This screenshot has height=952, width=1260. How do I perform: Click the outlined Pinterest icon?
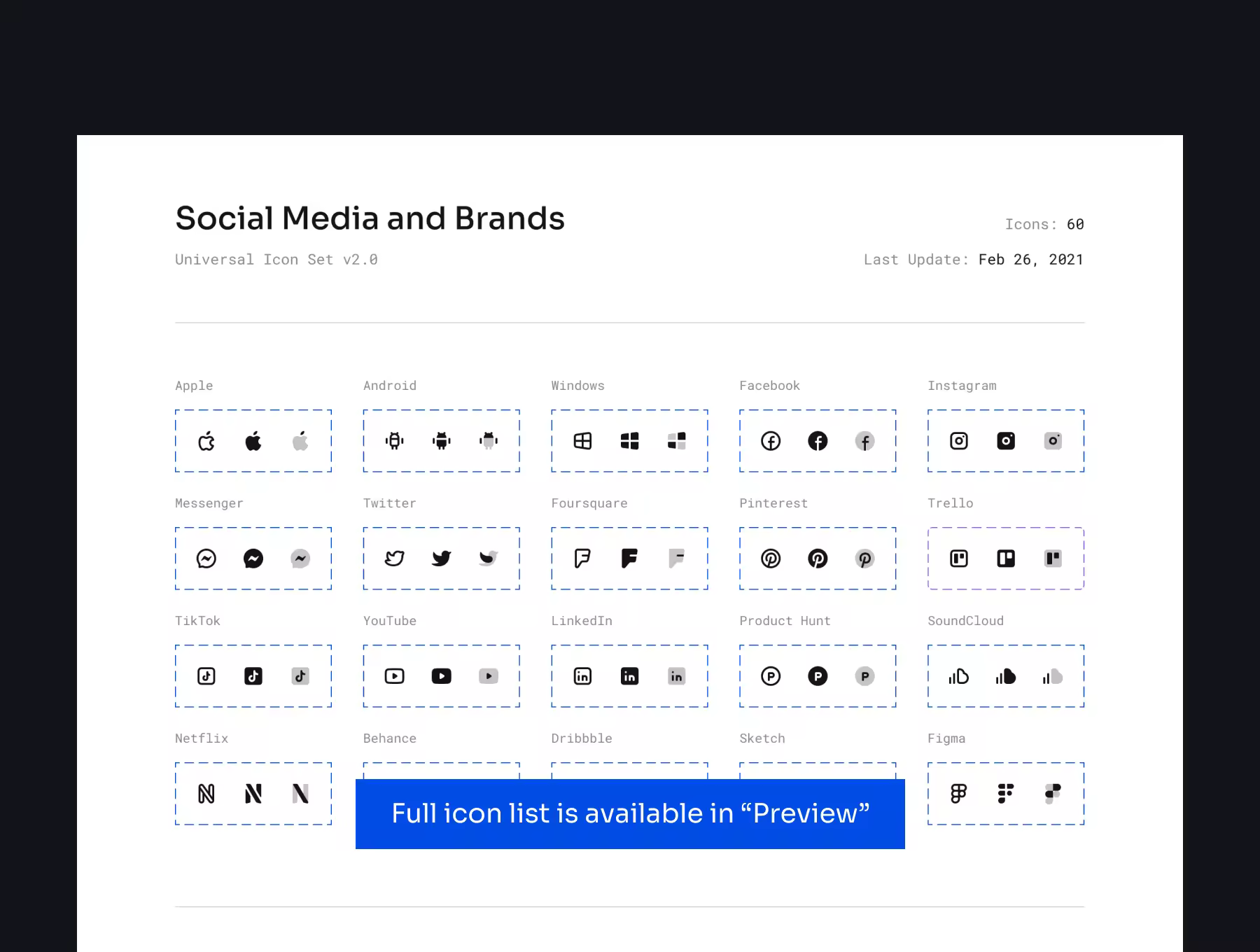pos(771,559)
